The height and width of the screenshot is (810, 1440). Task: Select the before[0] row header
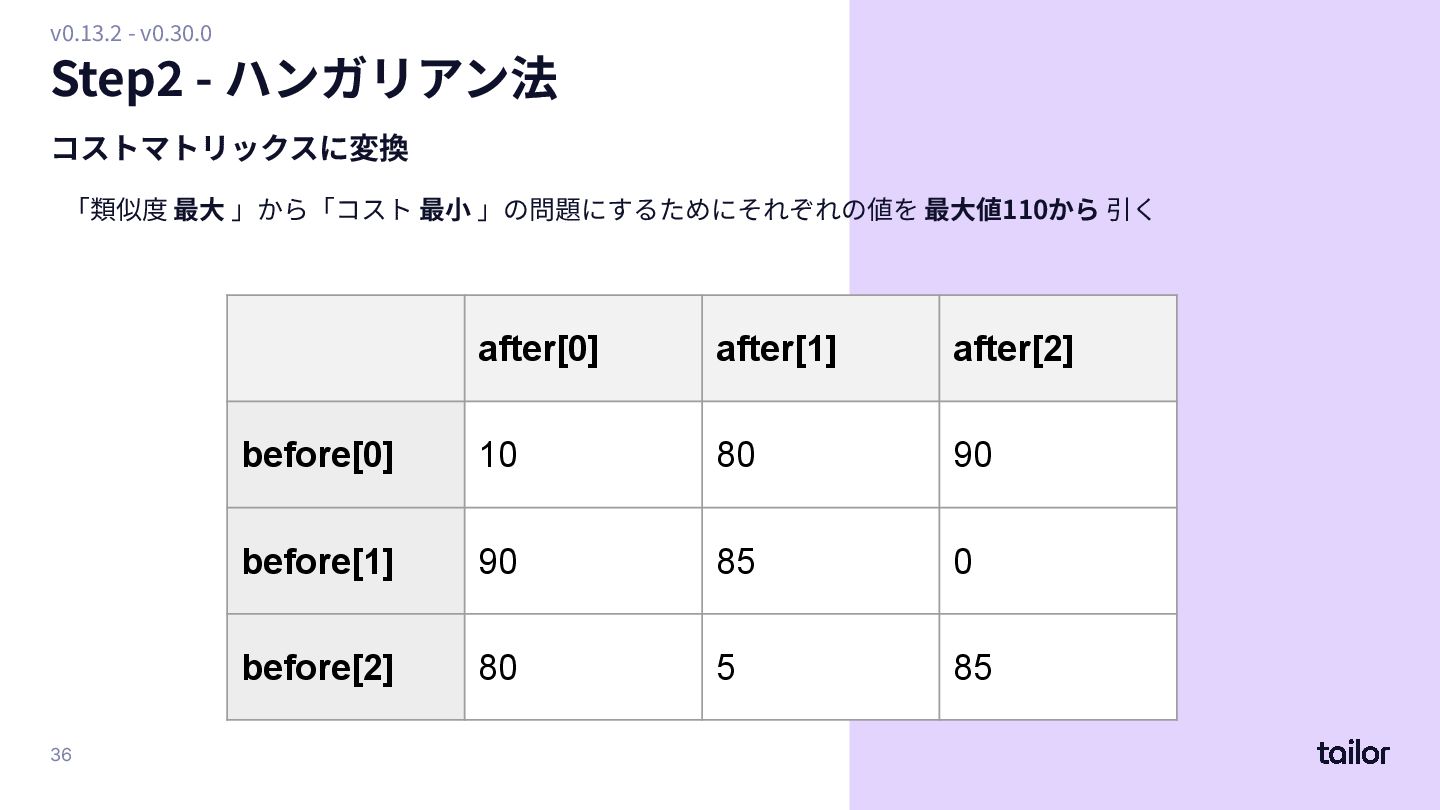click(346, 455)
